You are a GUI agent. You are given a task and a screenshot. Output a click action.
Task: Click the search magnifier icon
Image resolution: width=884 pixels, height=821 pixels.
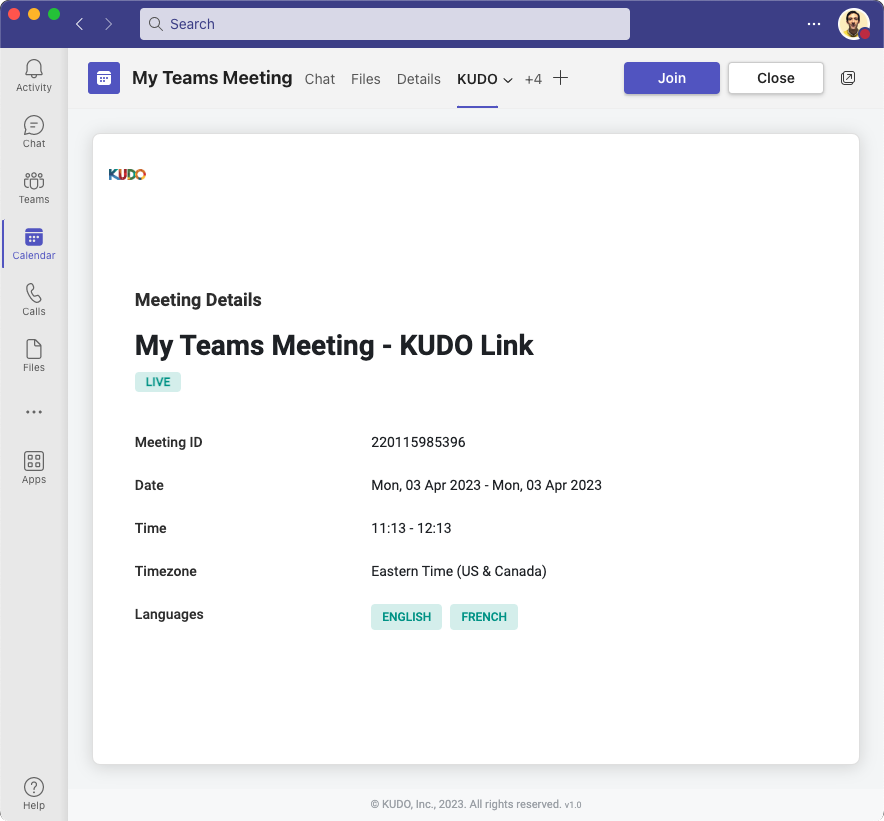click(156, 24)
